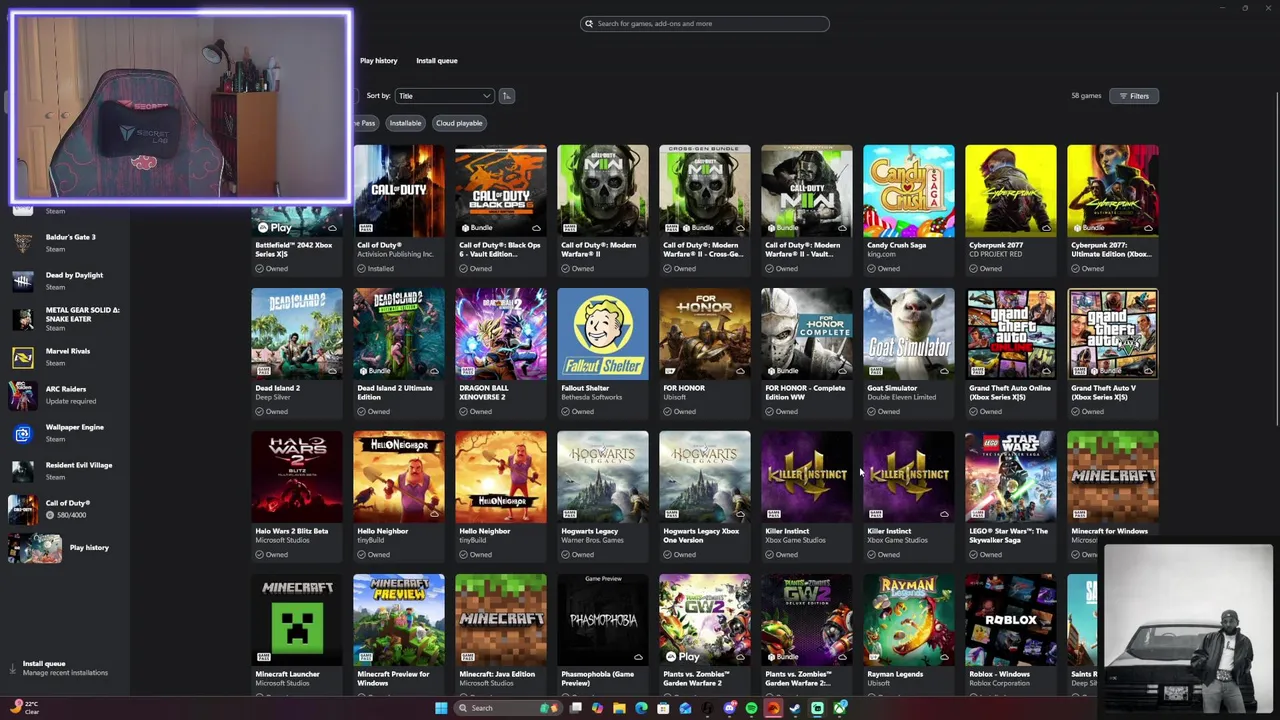Open Halo Wars 2 Blitz Beta tile

click(x=297, y=495)
